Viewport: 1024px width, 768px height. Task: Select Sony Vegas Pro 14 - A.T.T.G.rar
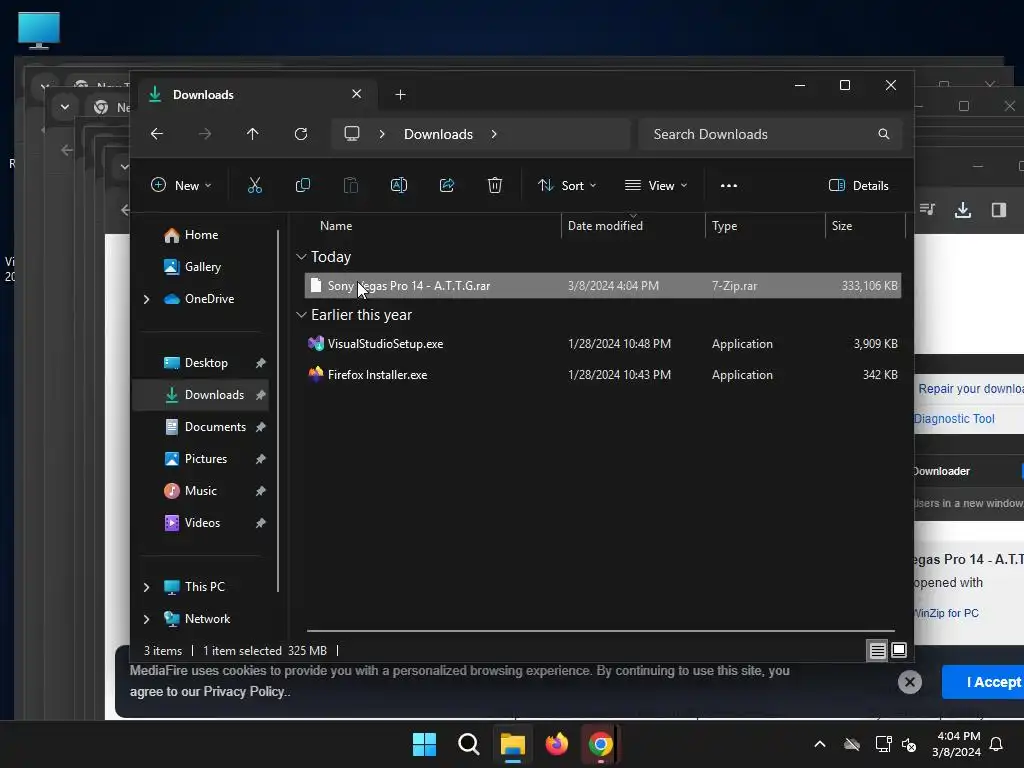pos(602,286)
